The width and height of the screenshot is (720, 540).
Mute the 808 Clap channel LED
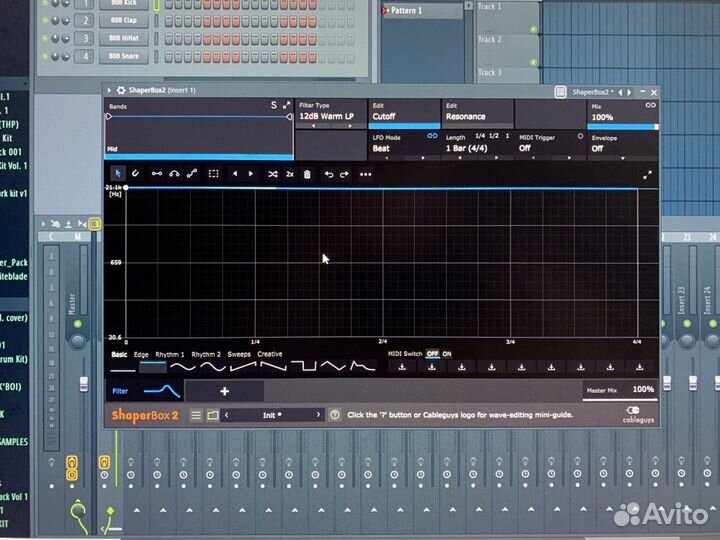coord(45,20)
